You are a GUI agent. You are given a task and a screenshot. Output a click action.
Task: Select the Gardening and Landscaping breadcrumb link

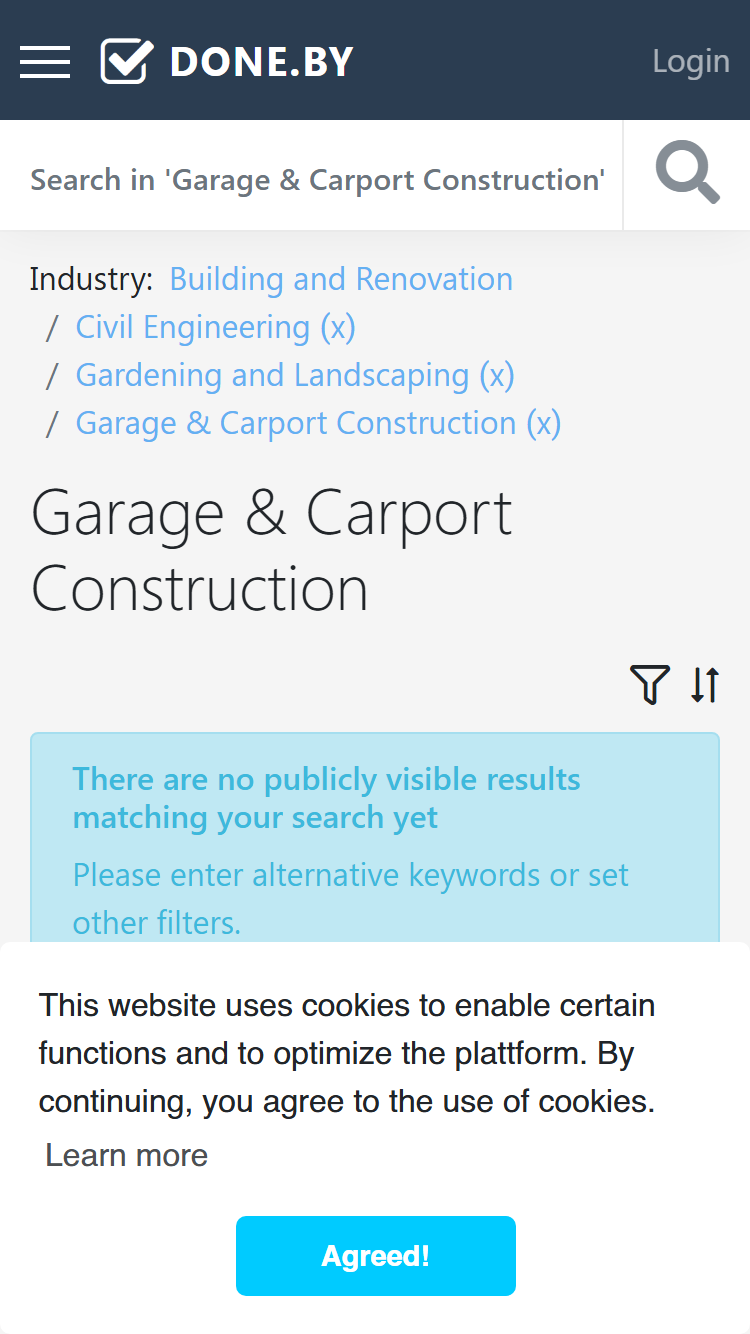[x=272, y=375]
